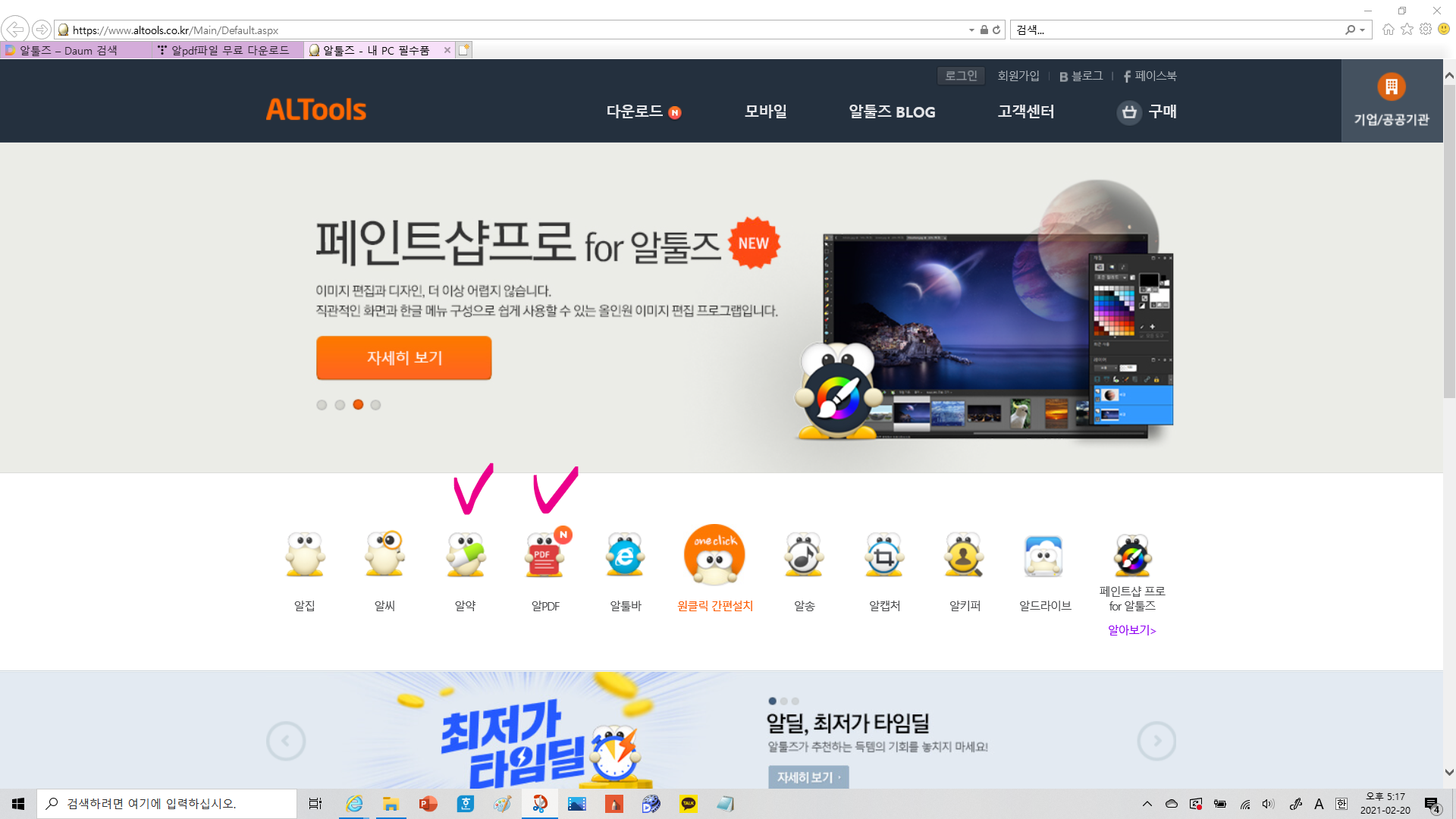
Task: Go to next 알딜 promotion slide
Action: tap(1156, 741)
